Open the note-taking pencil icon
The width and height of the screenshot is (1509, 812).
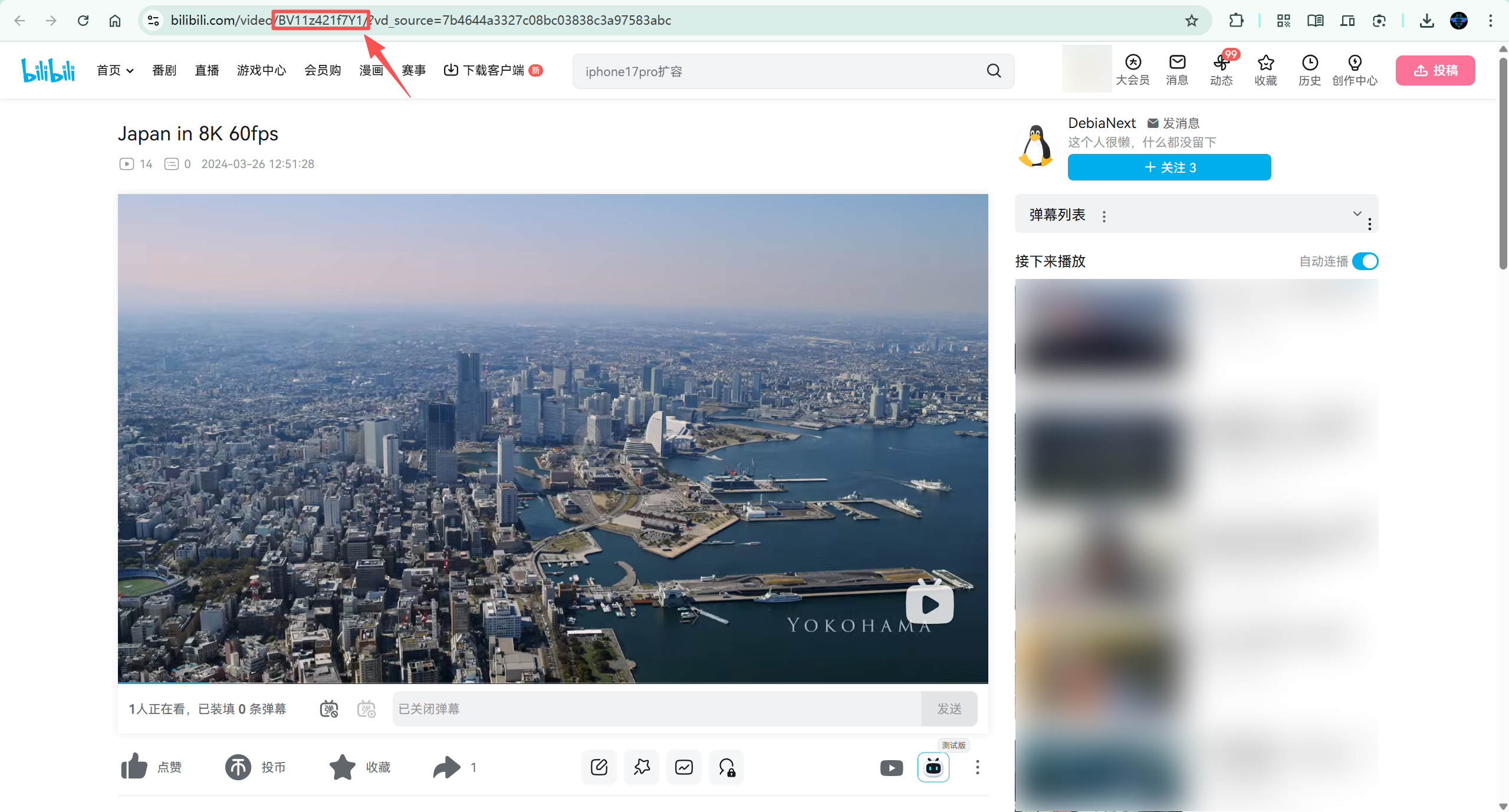click(x=599, y=767)
